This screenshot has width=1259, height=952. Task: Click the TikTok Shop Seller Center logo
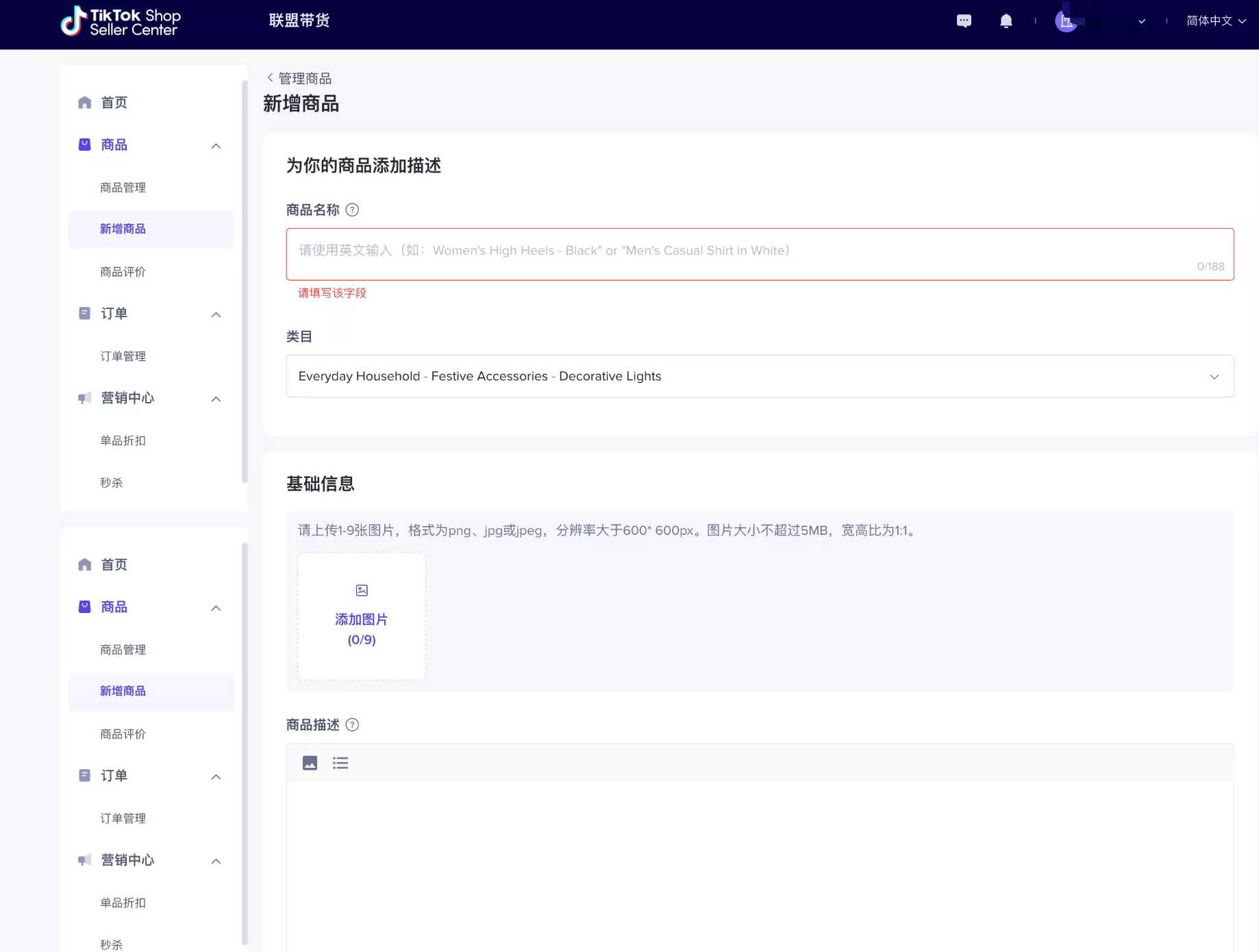pyautogui.click(x=121, y=22)
